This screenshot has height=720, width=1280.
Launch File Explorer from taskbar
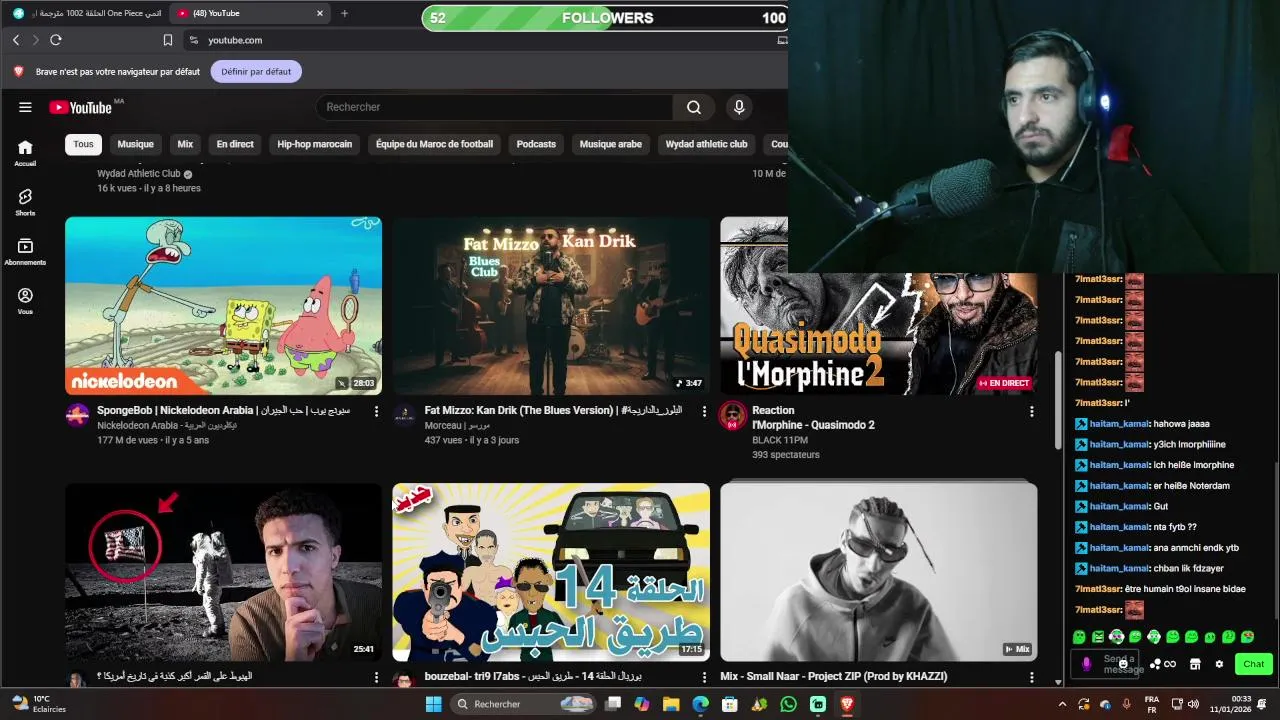pyautogui.click(x=672, y=704)
